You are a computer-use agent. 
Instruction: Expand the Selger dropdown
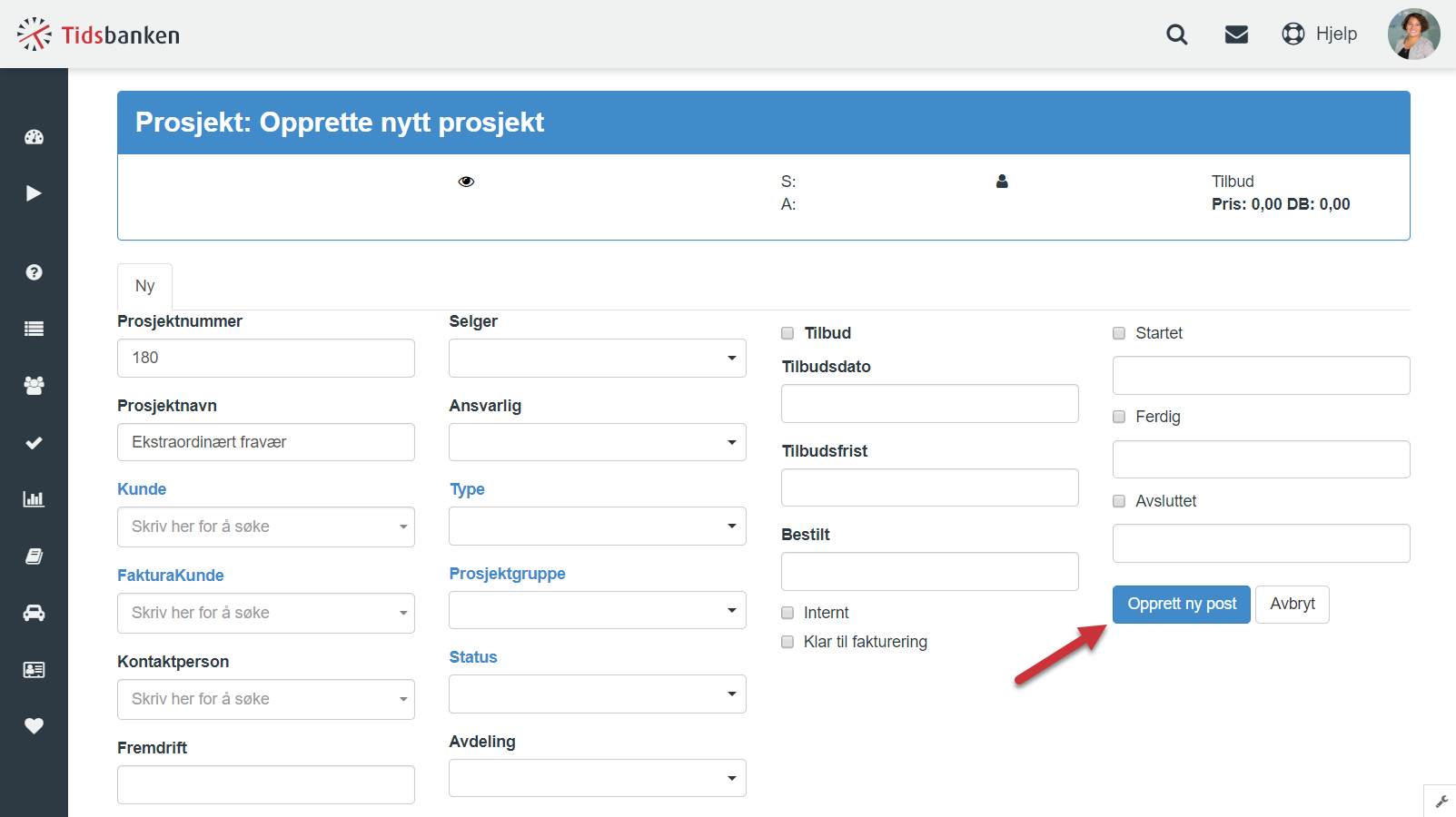point(598,358)
